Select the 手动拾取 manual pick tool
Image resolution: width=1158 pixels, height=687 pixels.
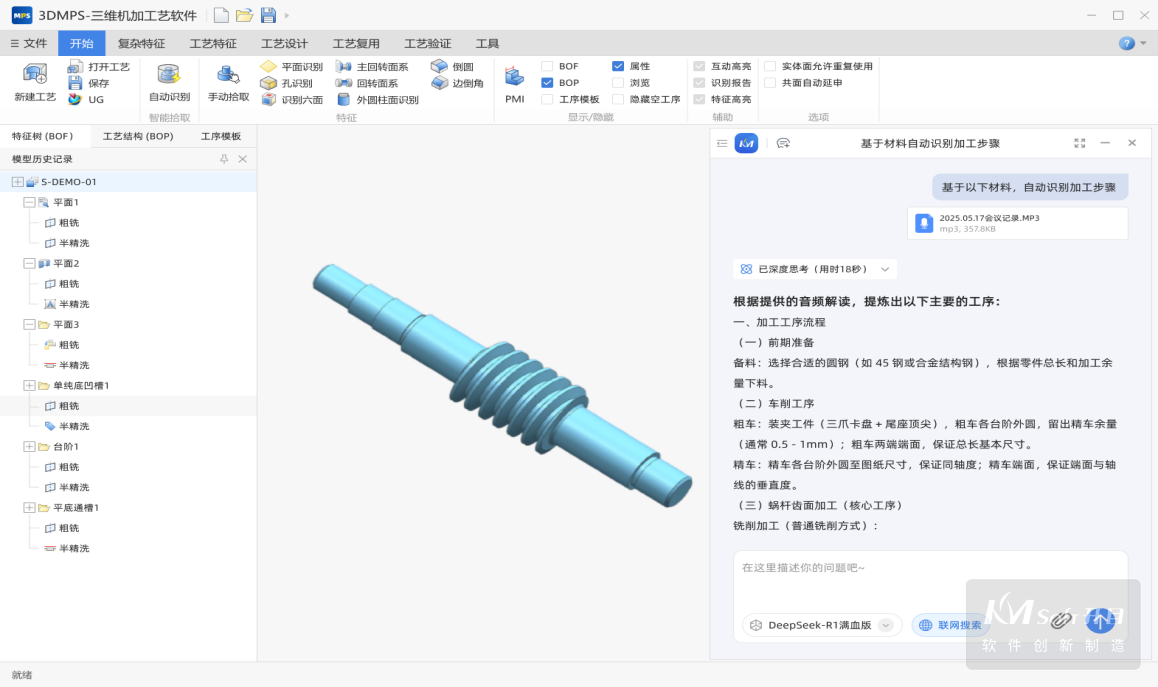[228, 75]
